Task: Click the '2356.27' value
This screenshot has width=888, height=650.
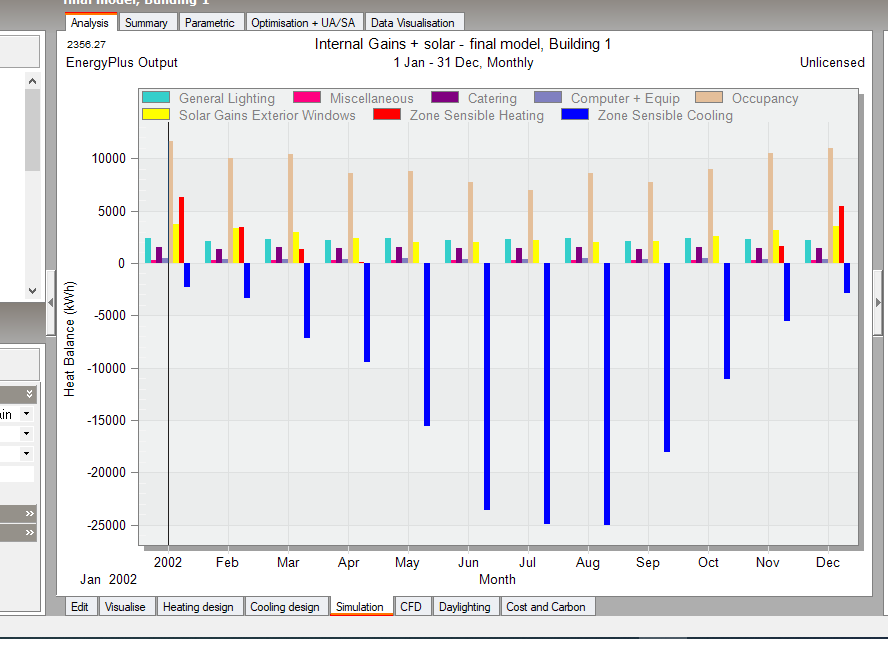Action: coord(86,44)
